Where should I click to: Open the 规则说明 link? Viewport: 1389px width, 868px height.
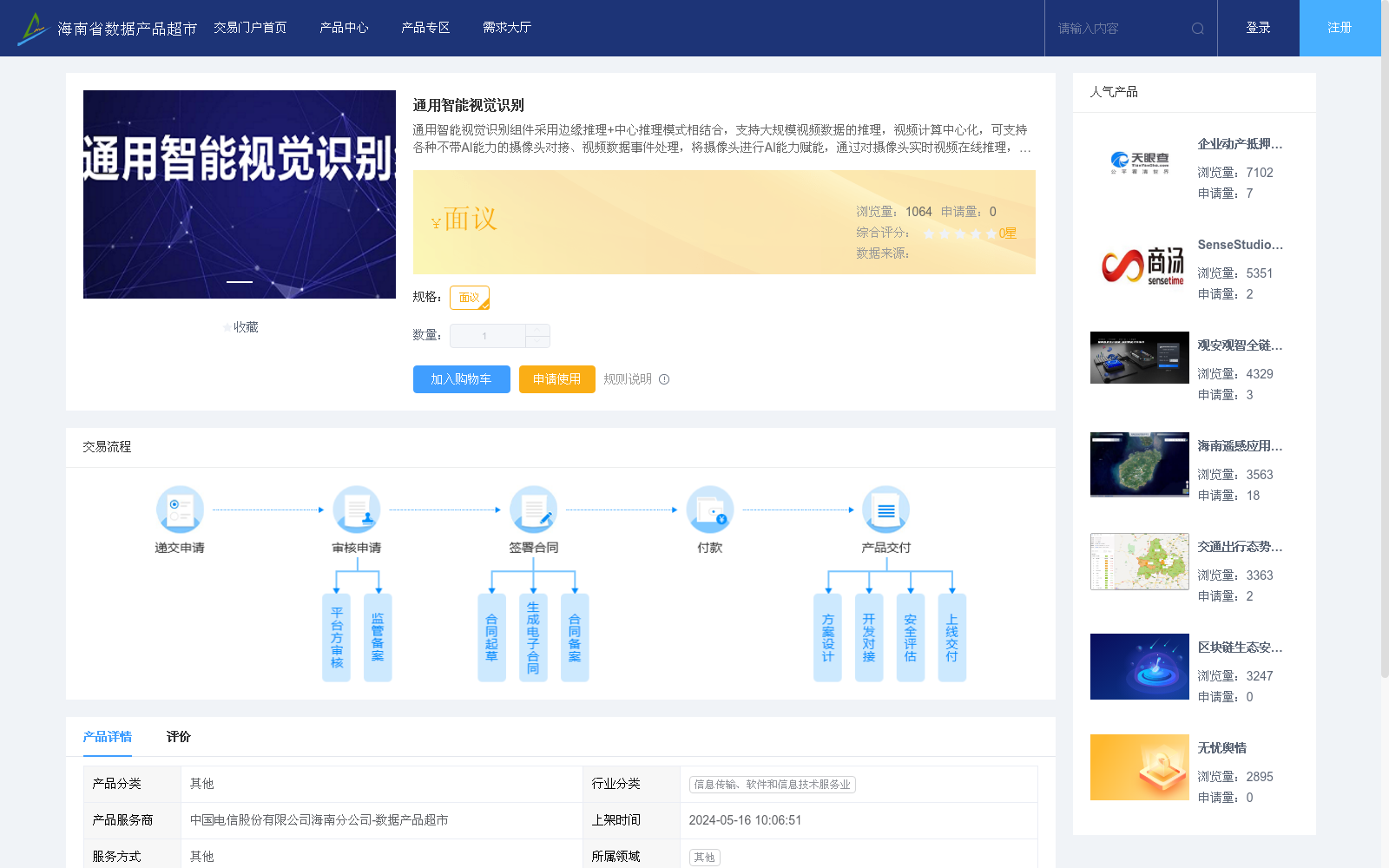coord(628,379)
